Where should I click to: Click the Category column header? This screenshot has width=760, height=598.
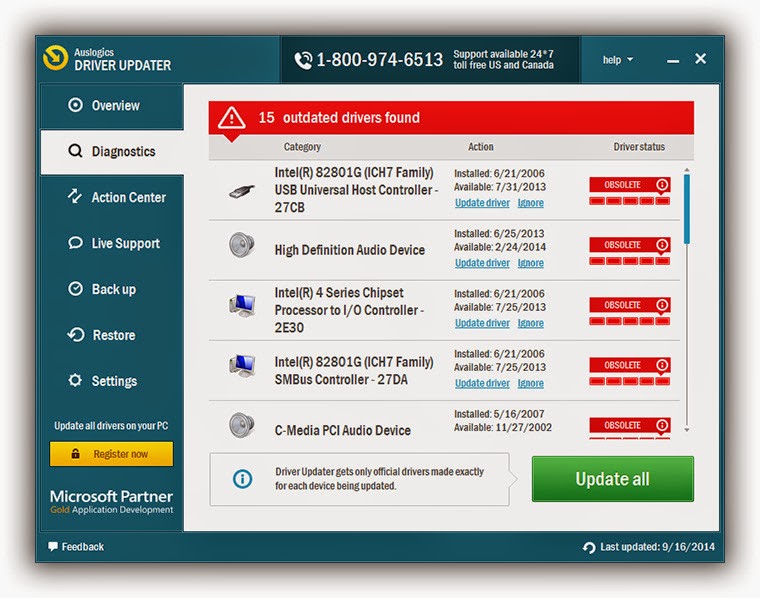[x=302, y=146]
